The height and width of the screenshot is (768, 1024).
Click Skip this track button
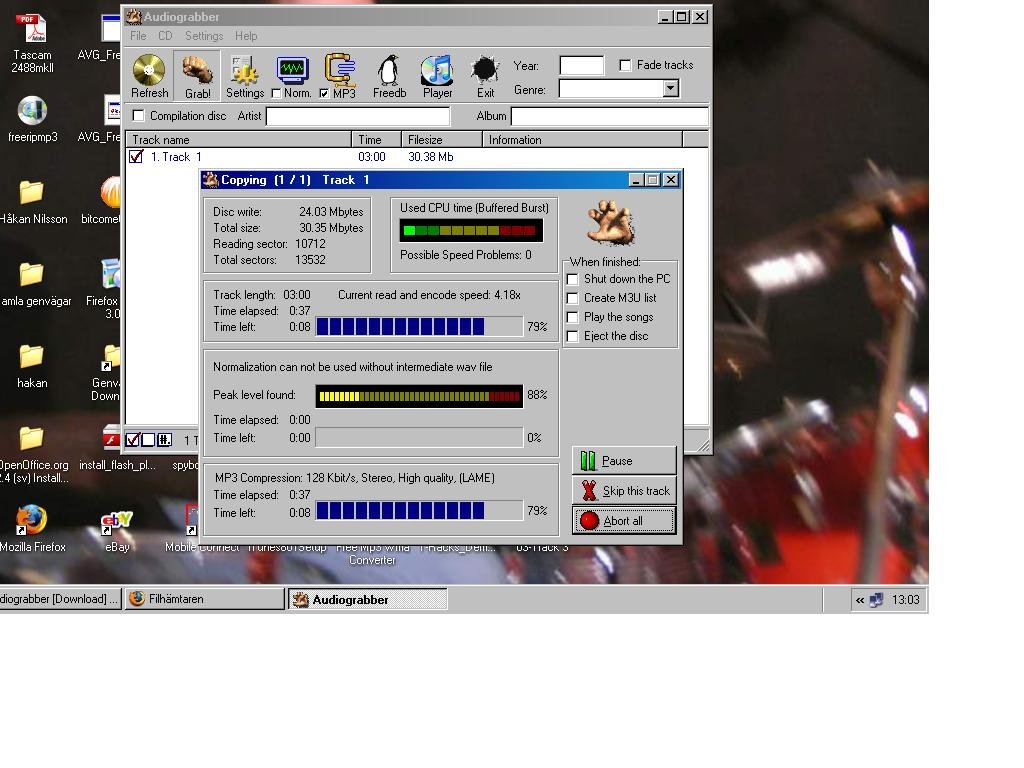[624, 490]
